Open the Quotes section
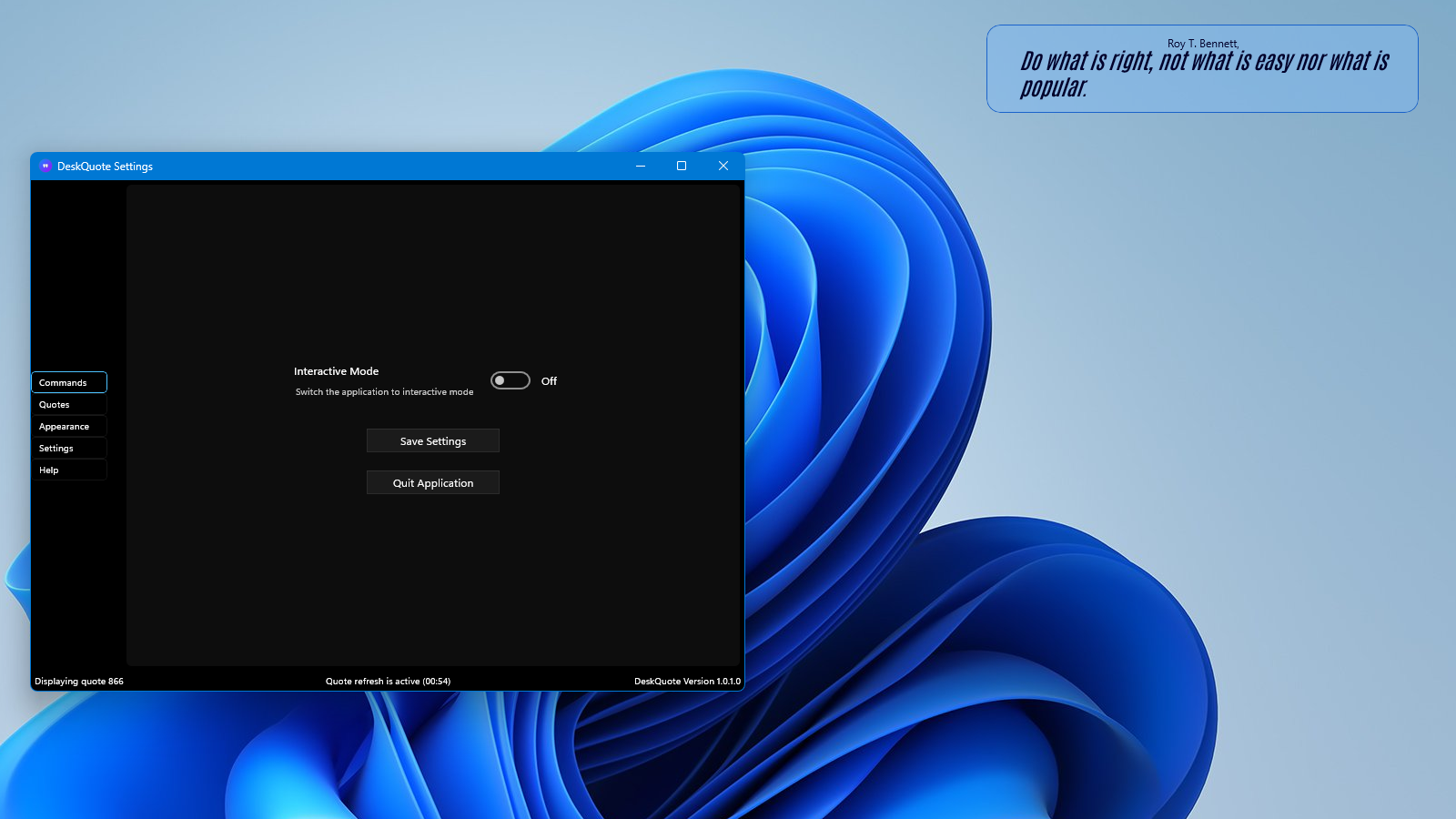The height and width of the screenshot is (819, 1456). pos(68,404)
